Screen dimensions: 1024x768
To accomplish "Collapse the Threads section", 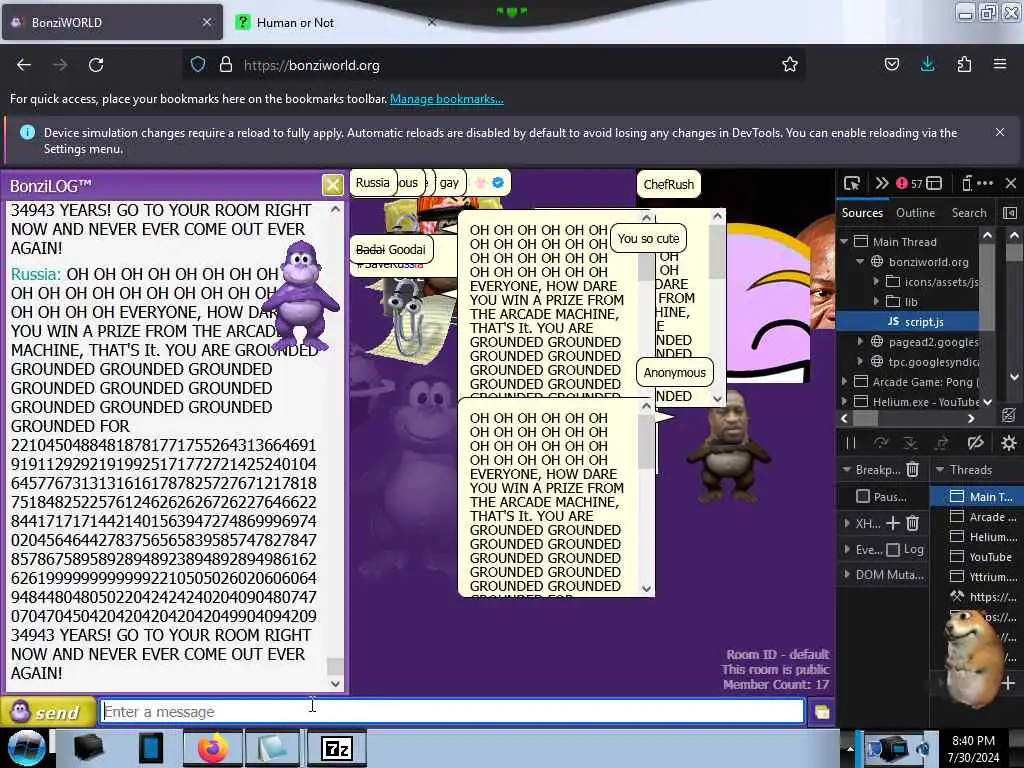I will (940, 470).
